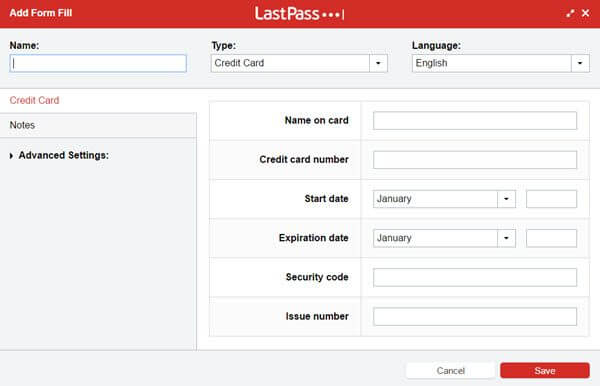
Task: Click the Credit Card type combo box
Action: (299, 63)
